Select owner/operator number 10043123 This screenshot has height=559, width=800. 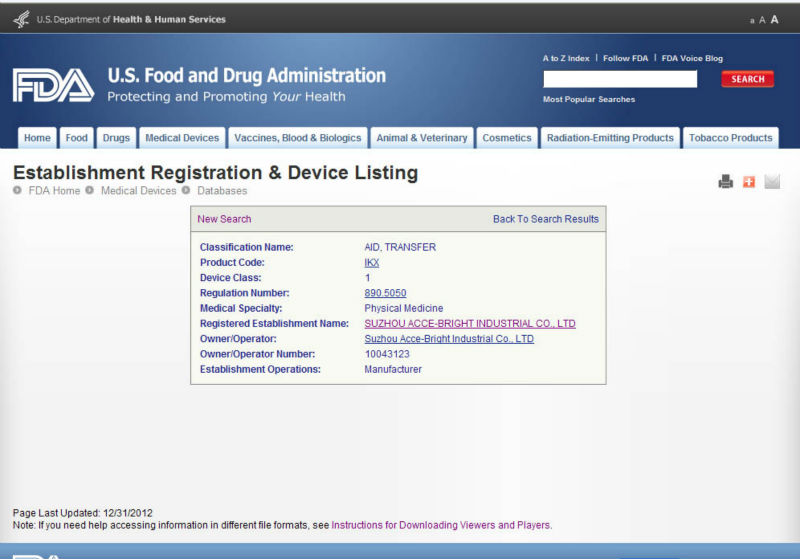click(387, 354)
